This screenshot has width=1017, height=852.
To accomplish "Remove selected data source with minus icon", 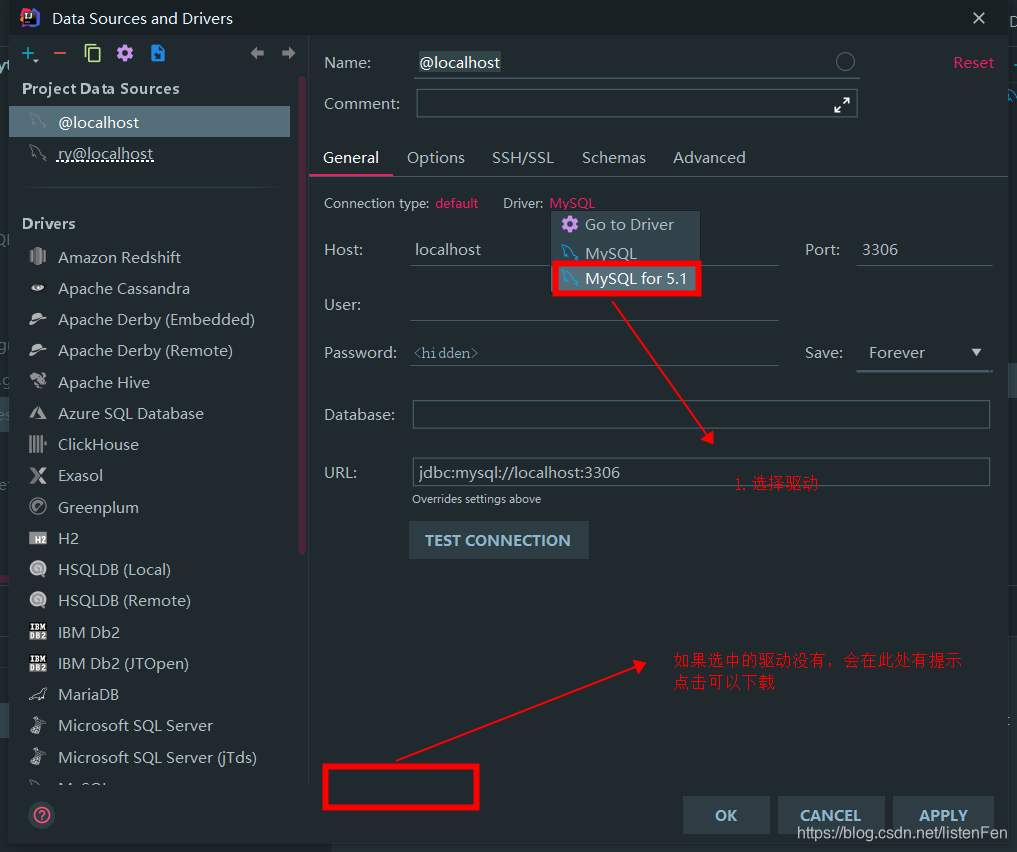I will coord(60,54).
